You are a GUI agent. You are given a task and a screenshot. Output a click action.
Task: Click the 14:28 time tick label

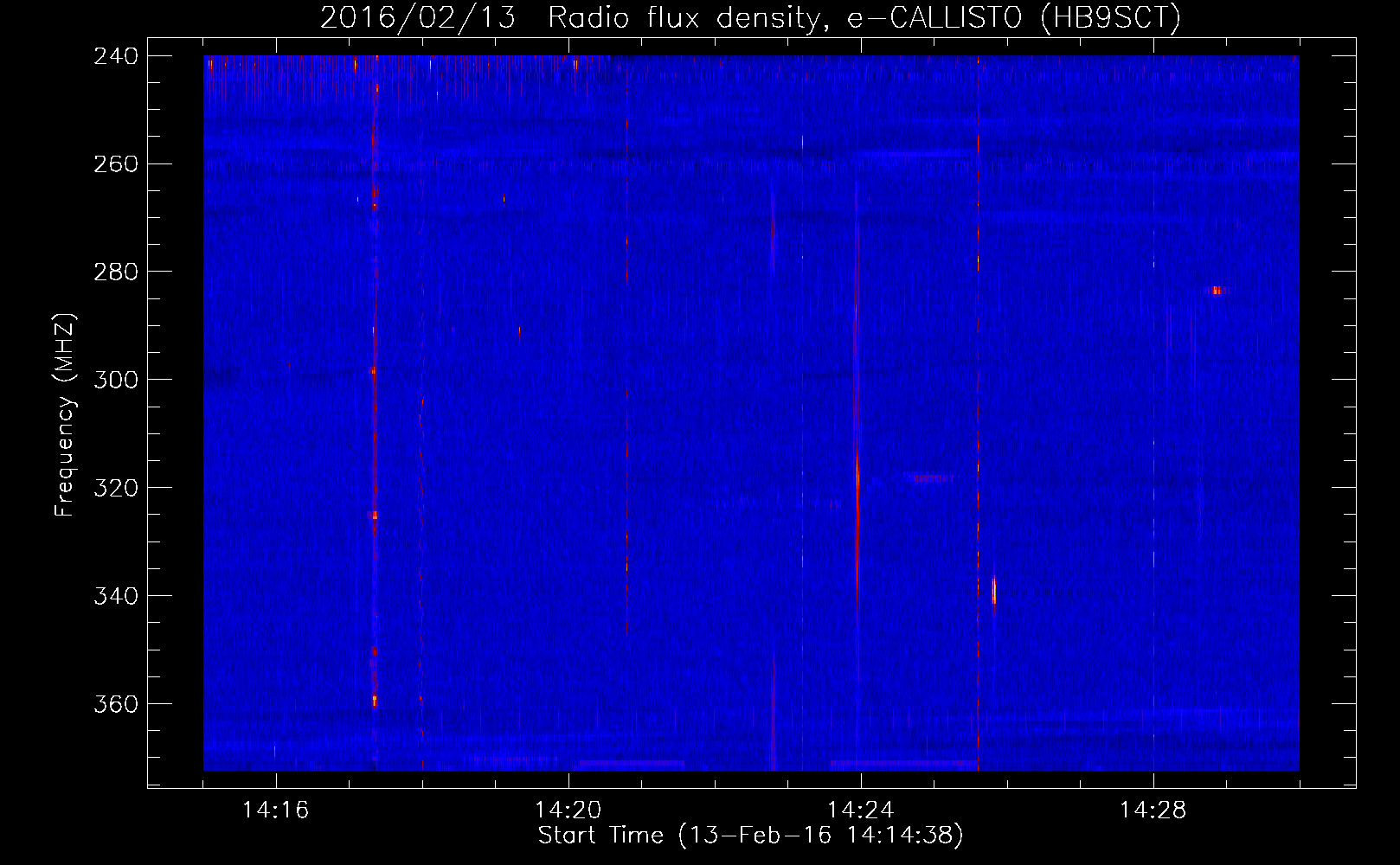click(x=1153, y=811)
